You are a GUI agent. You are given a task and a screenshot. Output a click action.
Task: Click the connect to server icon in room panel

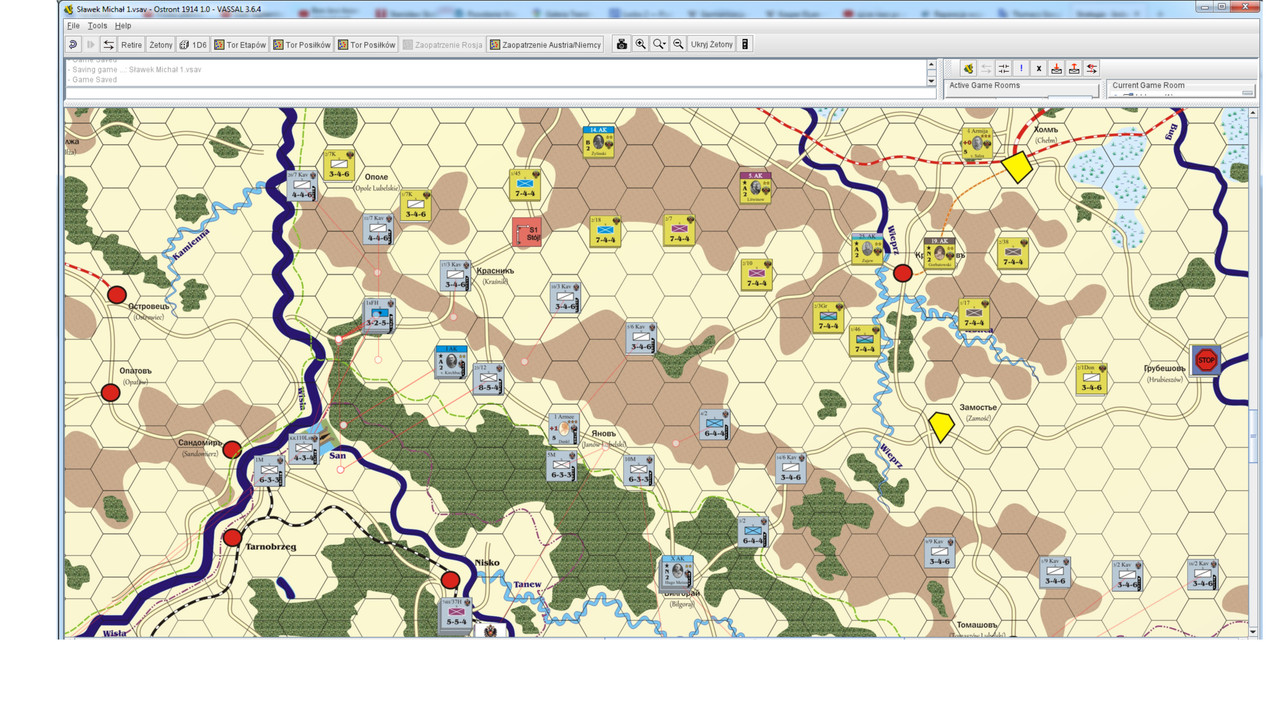tap(968, 68)
